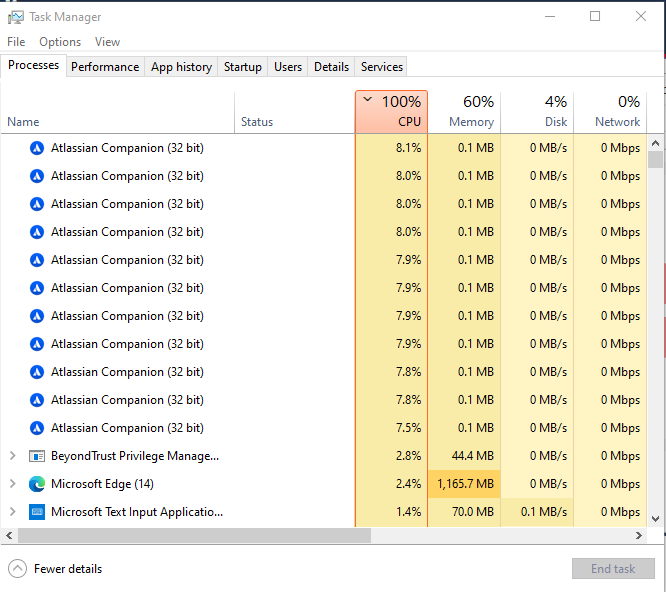The width and height of the screenshot is (666, 592).
Task: Click the horizontal scrollbar thumb
Action: pyautogui.click(x=194, y=536)
